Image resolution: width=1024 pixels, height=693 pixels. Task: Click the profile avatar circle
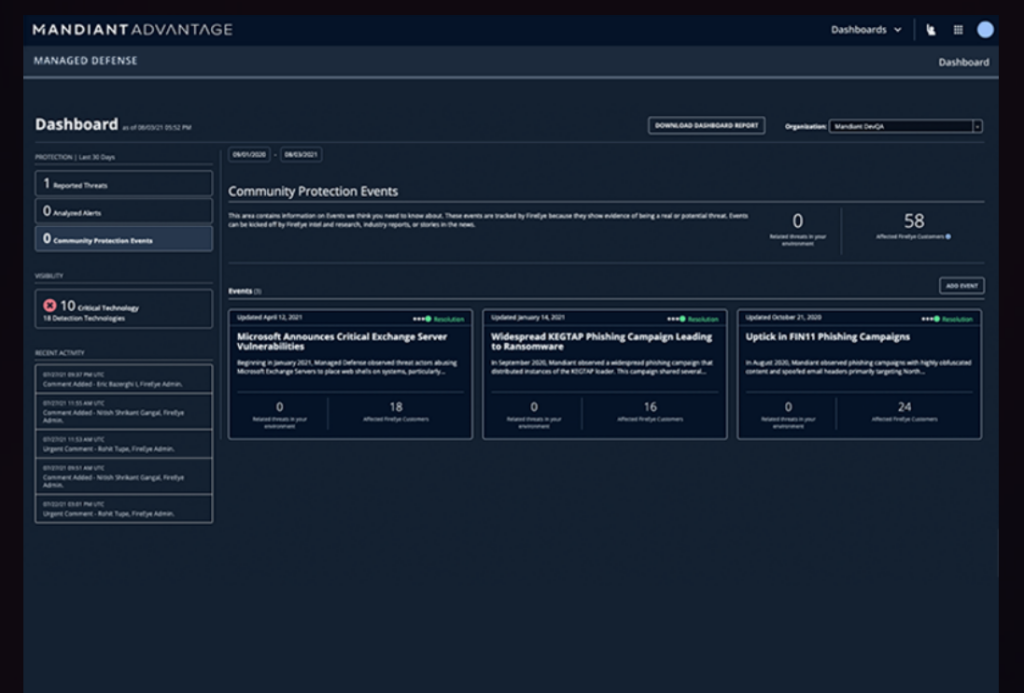point(984,29)
